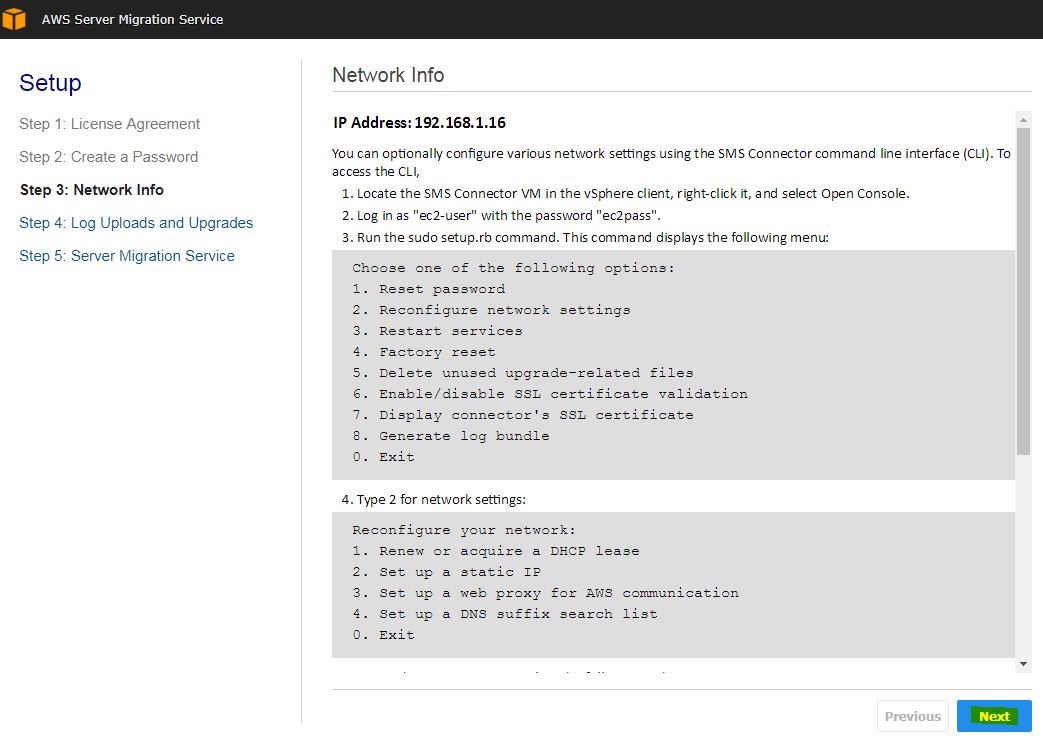Viewport: 1043px width, 741px height.
Task: Click the Network Info page heading
Action: click(388, 75)
